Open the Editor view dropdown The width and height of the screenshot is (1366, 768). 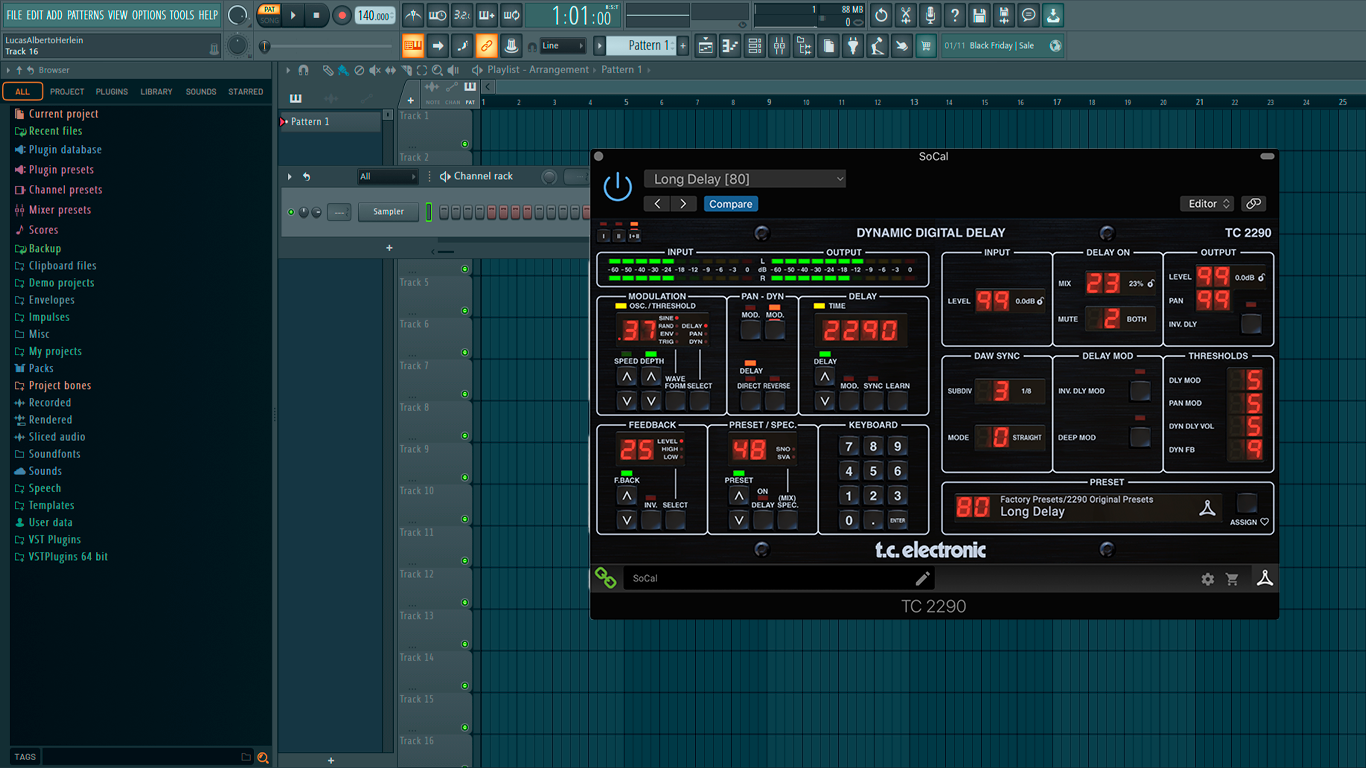pyautogui.click(x=1207, y=203)
